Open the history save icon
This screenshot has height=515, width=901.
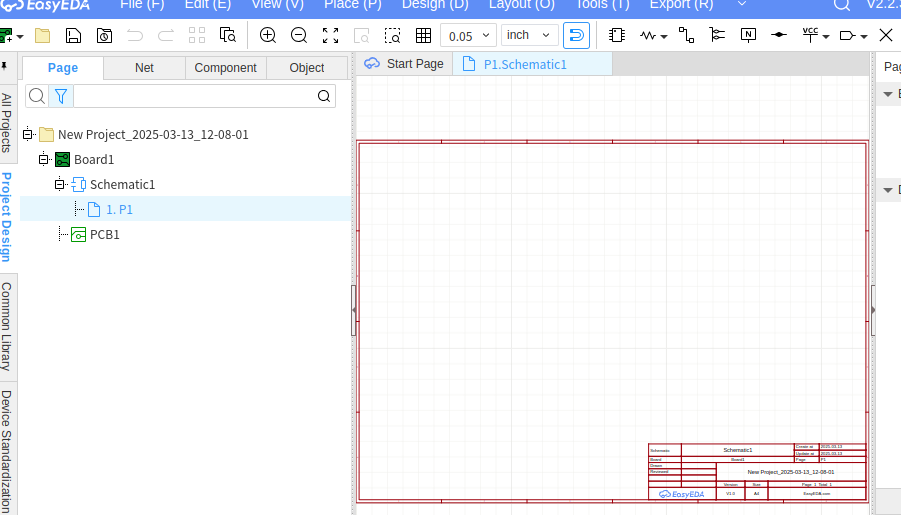pos(104,36)
